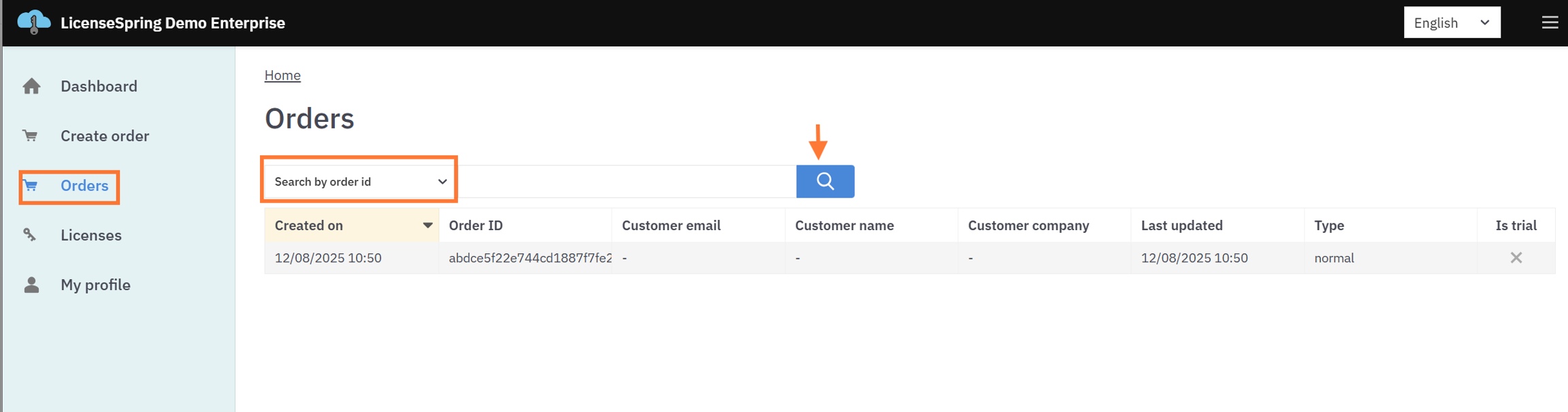This screenshot has width=1568, height=412.
Task: Go to Orders in the sidebar
Action: pyautogui.click(x=84, y=186)
